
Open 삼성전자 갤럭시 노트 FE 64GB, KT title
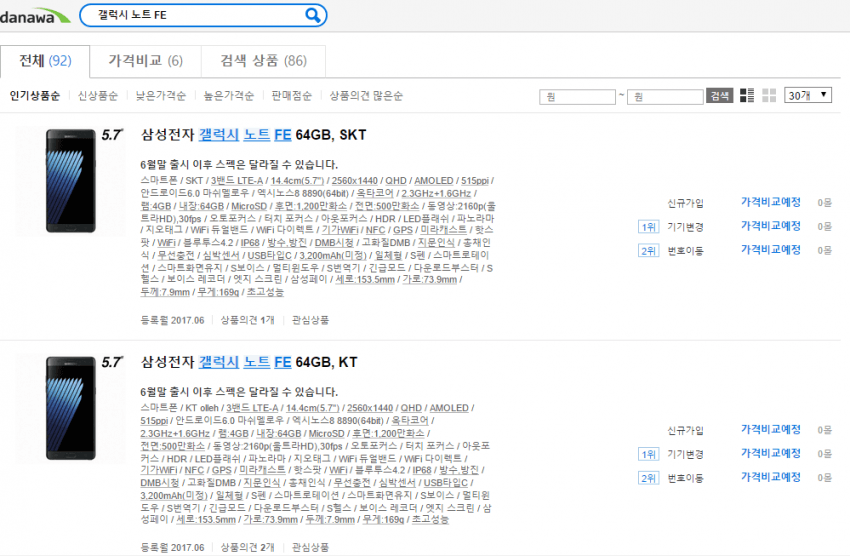point(249,362)
